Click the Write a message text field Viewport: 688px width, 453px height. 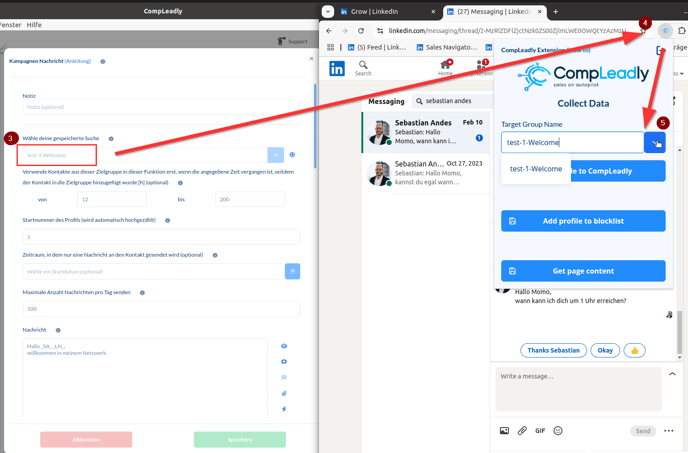click(578, 389)
